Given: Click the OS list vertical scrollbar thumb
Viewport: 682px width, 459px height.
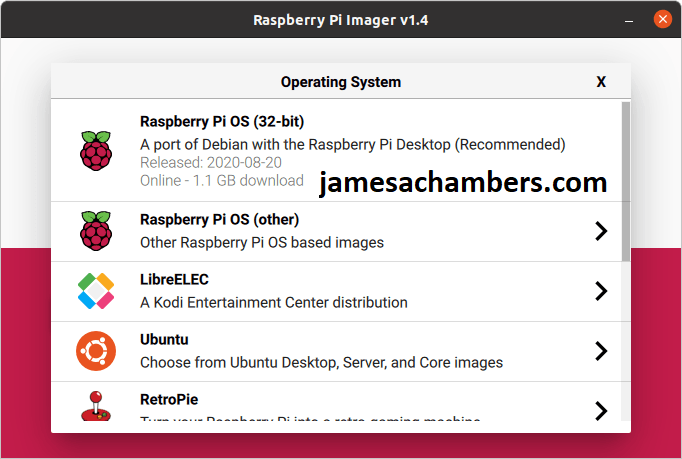Looking at the screenshot, I should click(625, 181).
